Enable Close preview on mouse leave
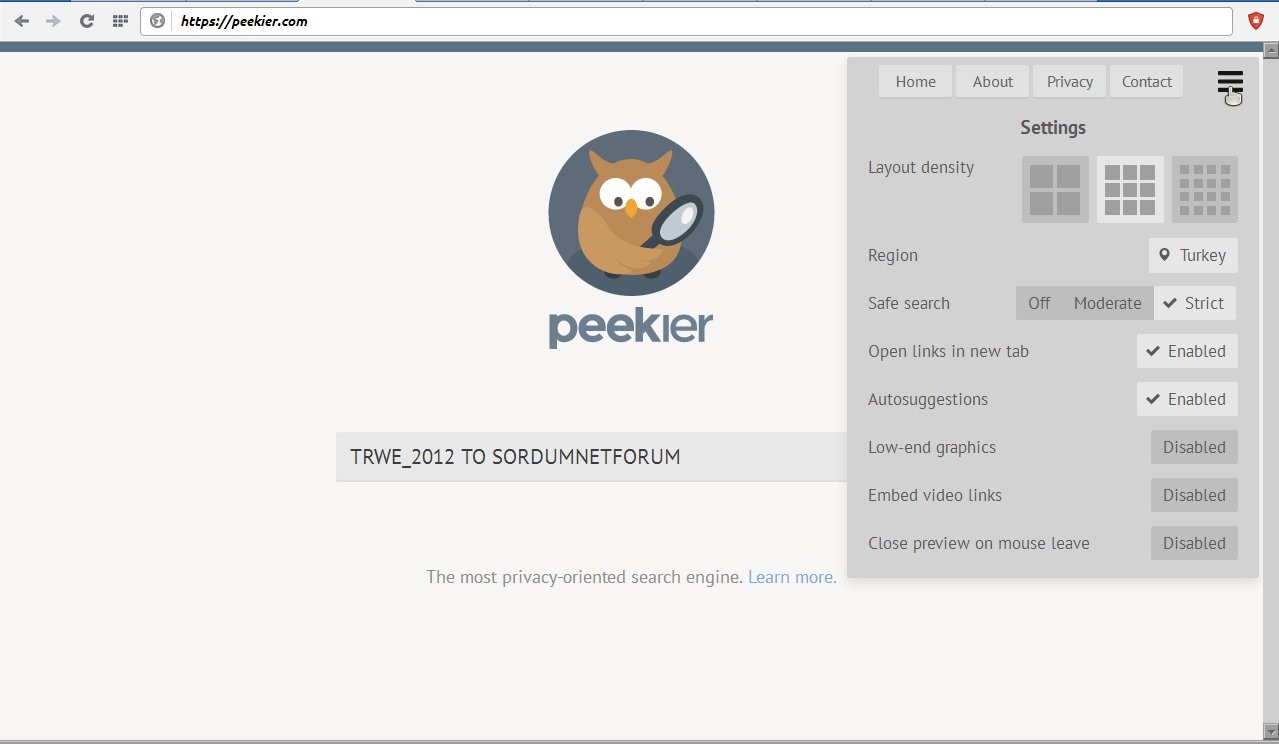 1194,543
